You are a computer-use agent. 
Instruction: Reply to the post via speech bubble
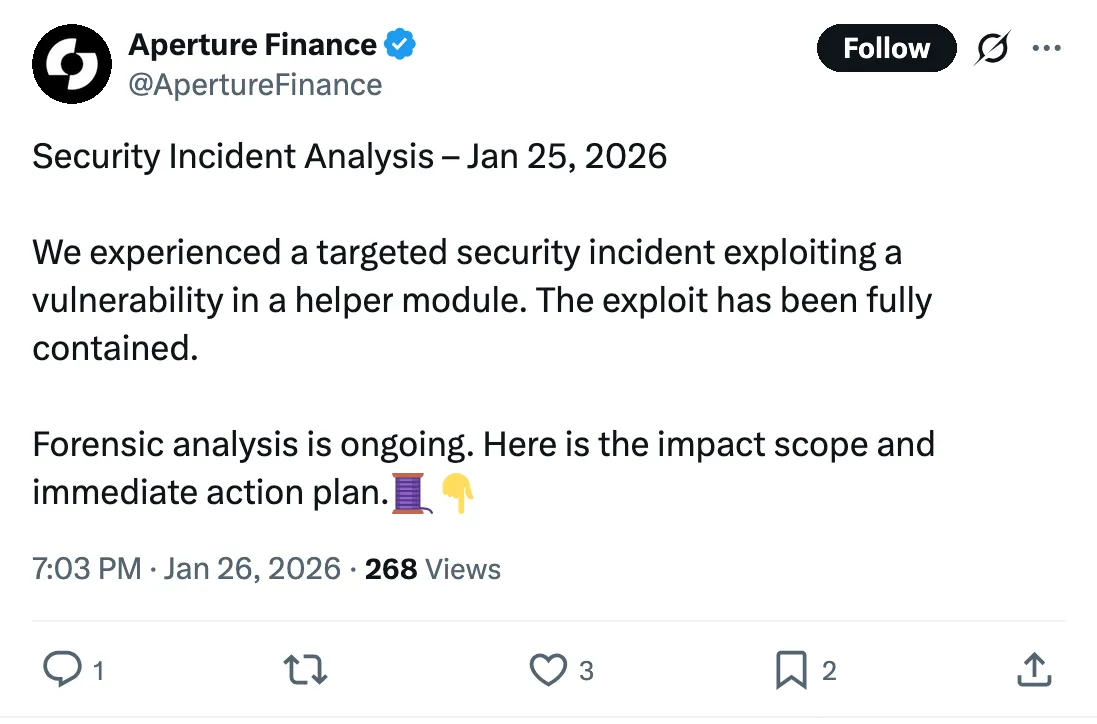coord(63,670)
